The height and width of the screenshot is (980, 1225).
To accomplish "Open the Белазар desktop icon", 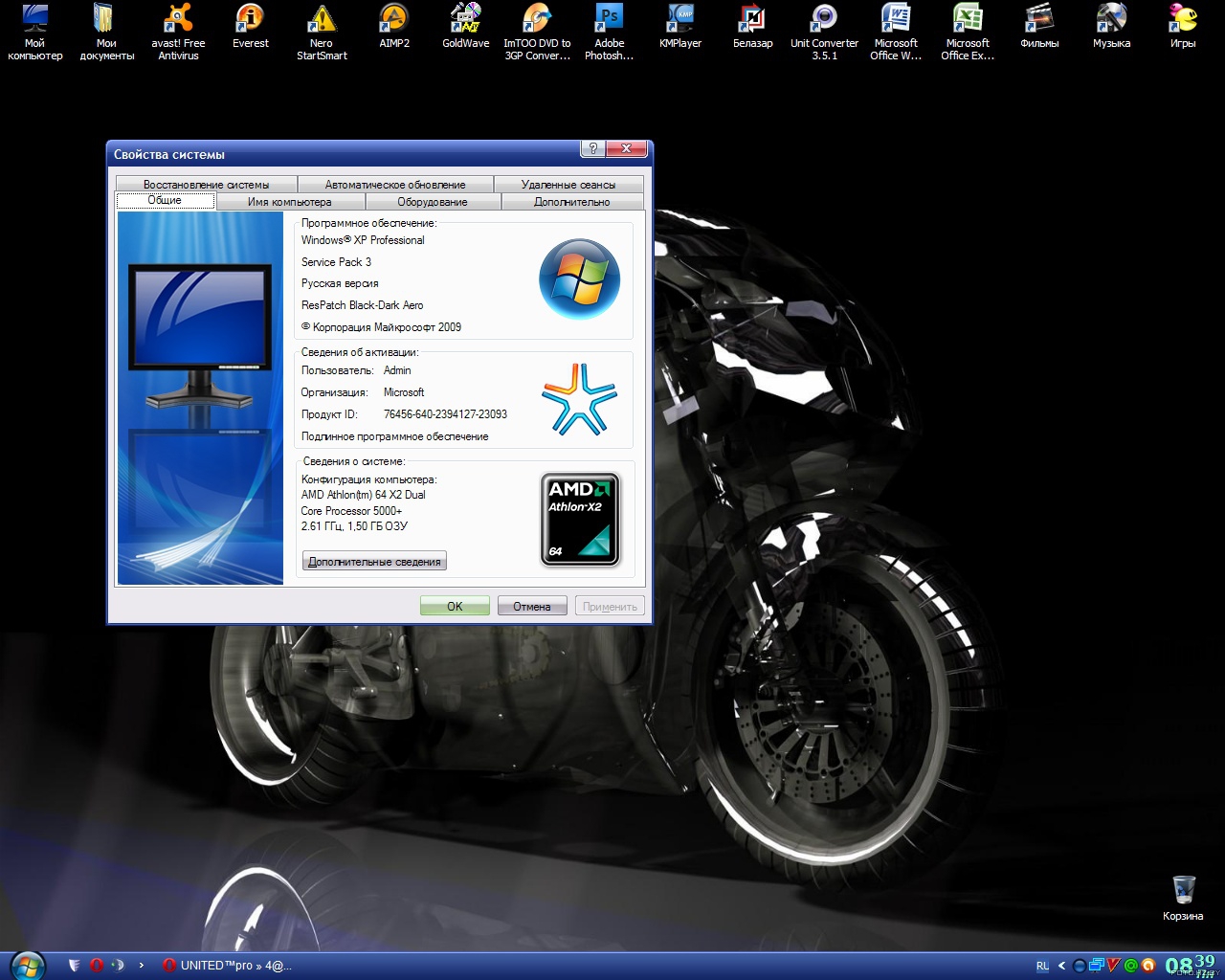I will pyautogui.click(x=752, y=26).
